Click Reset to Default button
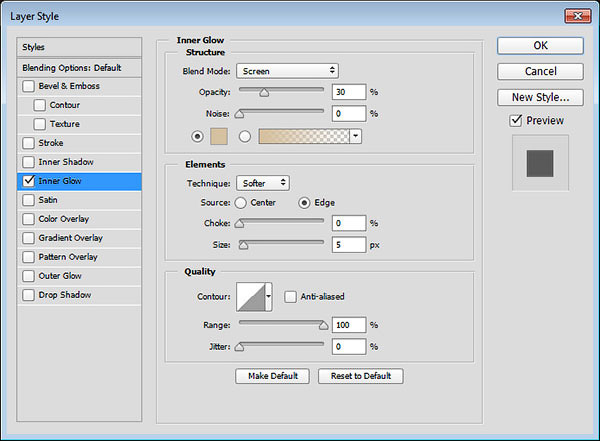Image resolution: width=600 pixels, height=441 pixels. pos(361,376)
